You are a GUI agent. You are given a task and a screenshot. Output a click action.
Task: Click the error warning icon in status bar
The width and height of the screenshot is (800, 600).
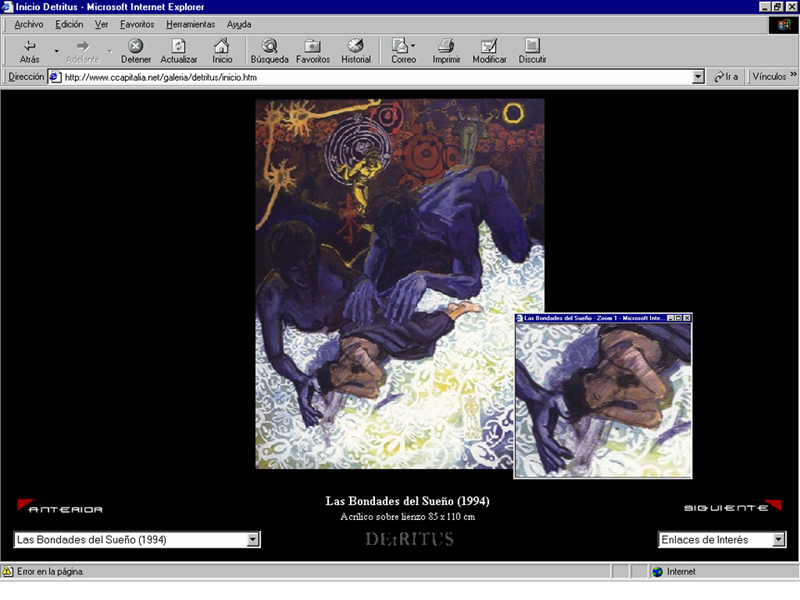point(8,571)
